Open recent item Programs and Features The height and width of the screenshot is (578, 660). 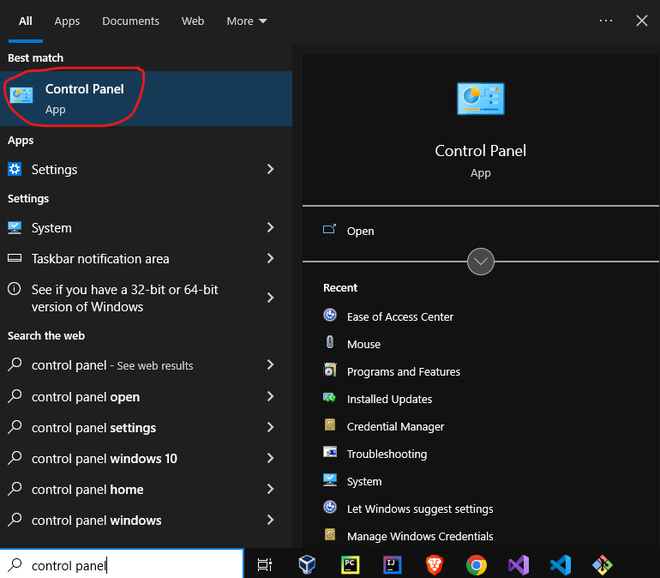(403, 372)
